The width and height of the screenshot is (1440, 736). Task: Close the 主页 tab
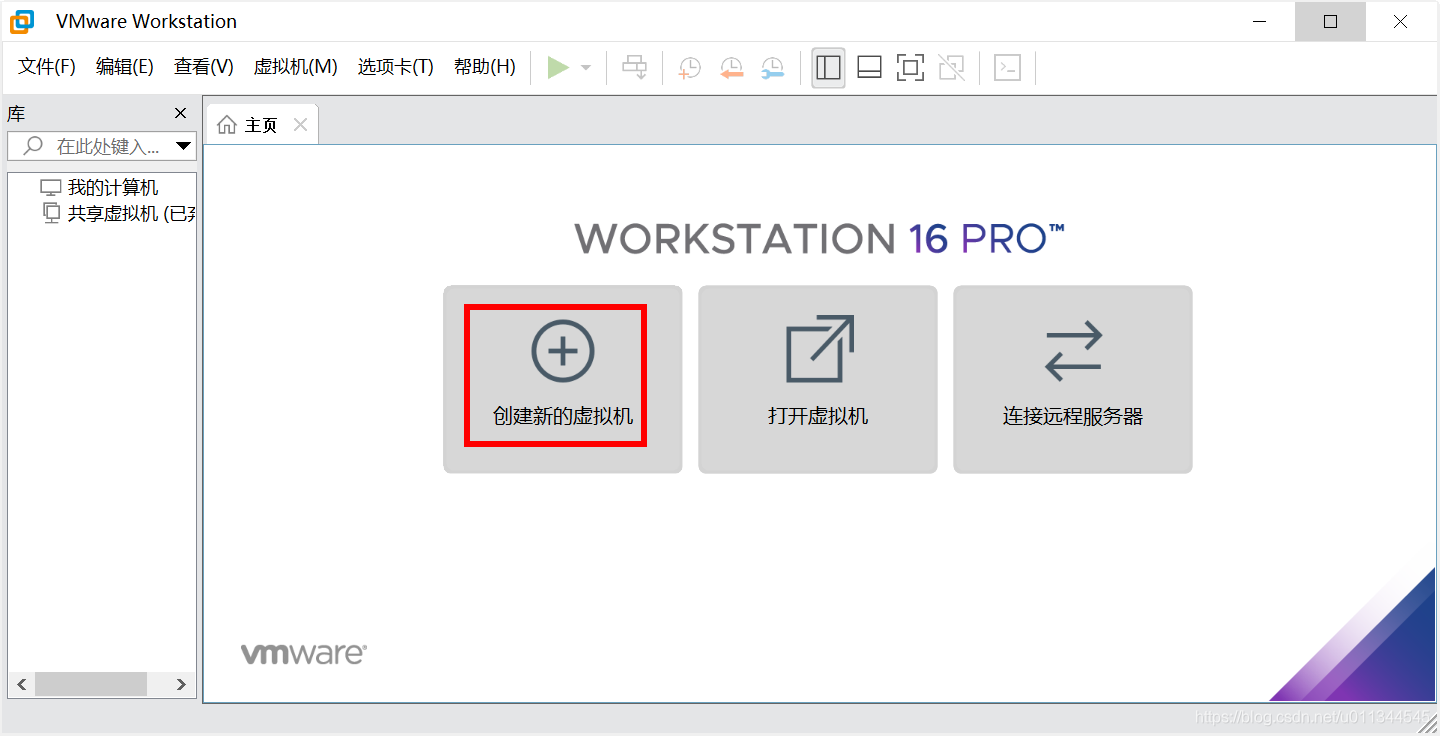click(x=300, y=125)
